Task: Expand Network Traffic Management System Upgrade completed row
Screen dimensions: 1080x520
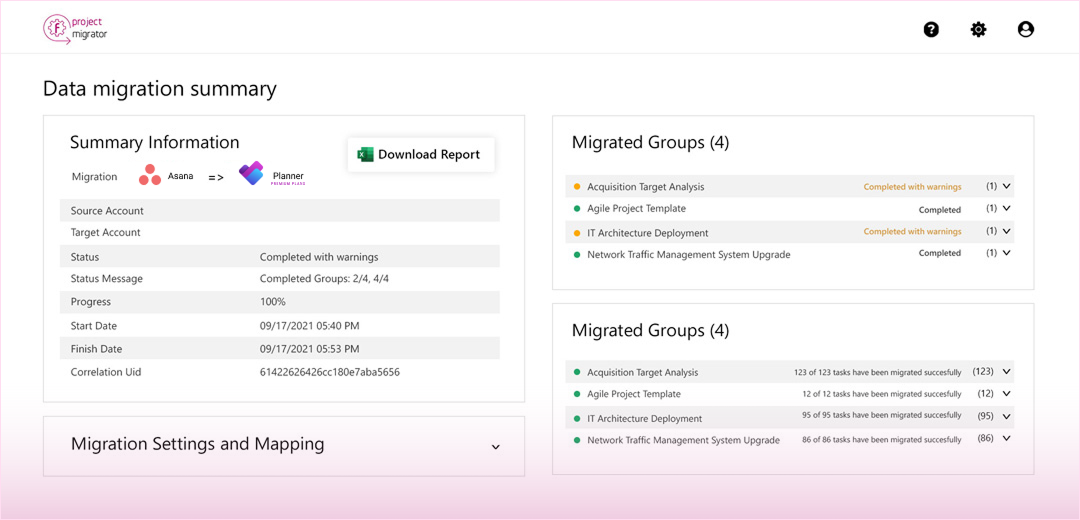Action: click(1006, 253)
